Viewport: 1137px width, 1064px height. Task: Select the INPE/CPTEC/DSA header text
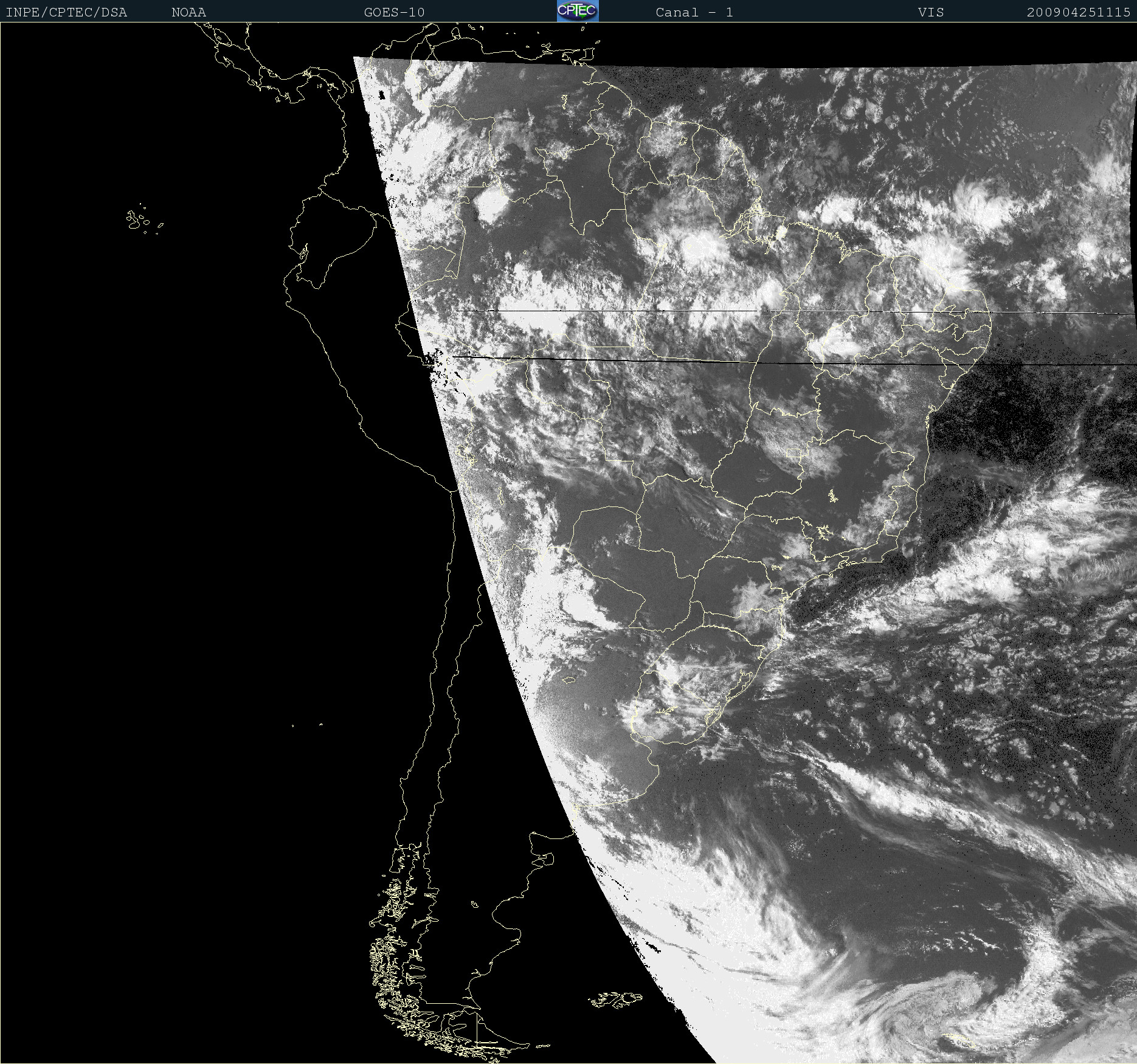[66, 12]
